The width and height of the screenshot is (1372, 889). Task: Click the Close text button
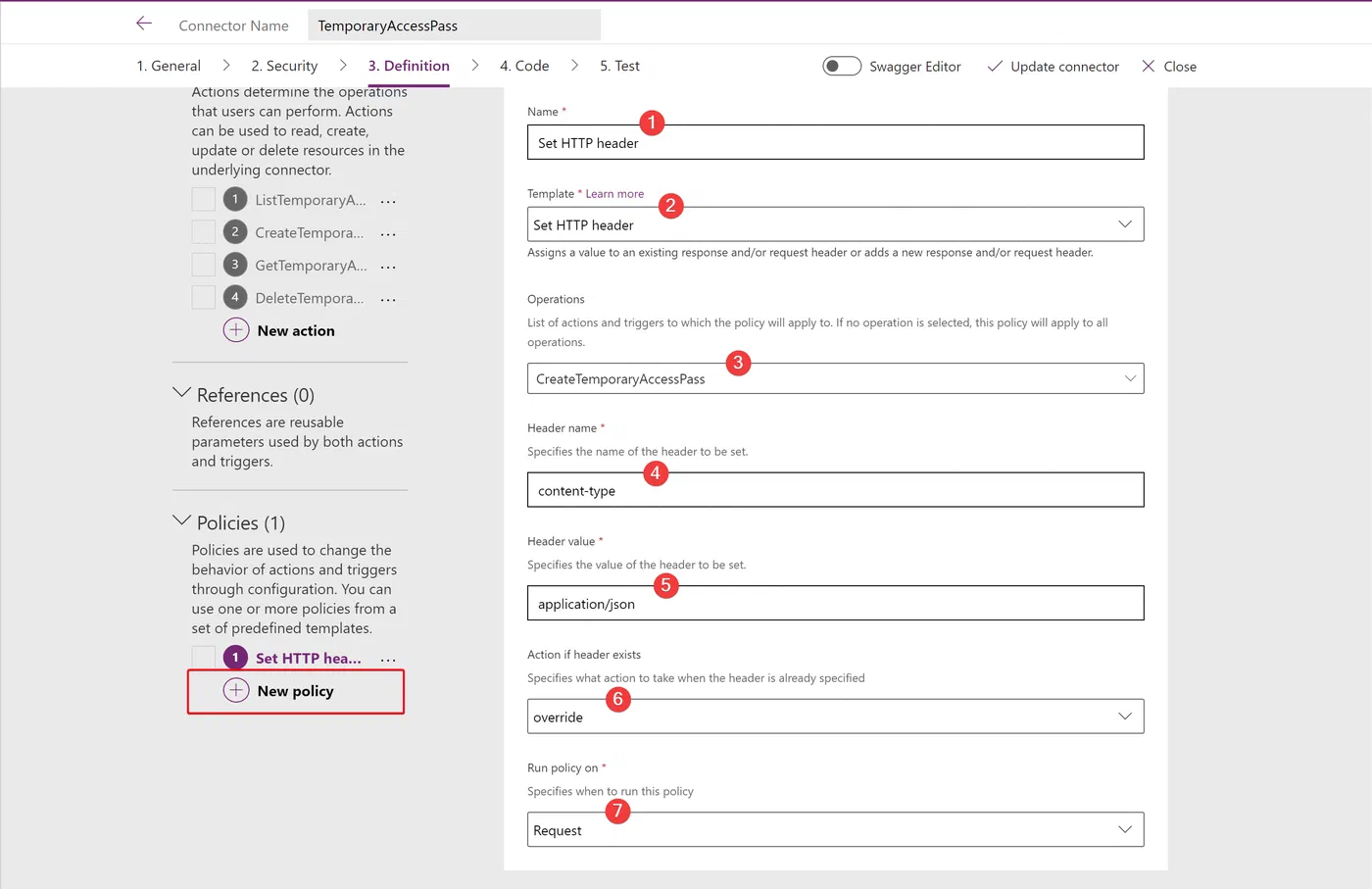coord(1180,67)
